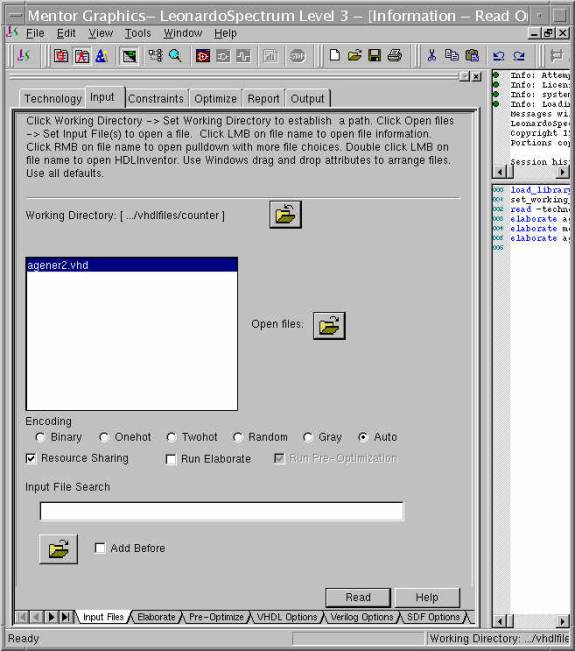The width and height of the screenshot is (575, 651).
Task: Open the Tools menu
Action: click(x=138, y=33)
